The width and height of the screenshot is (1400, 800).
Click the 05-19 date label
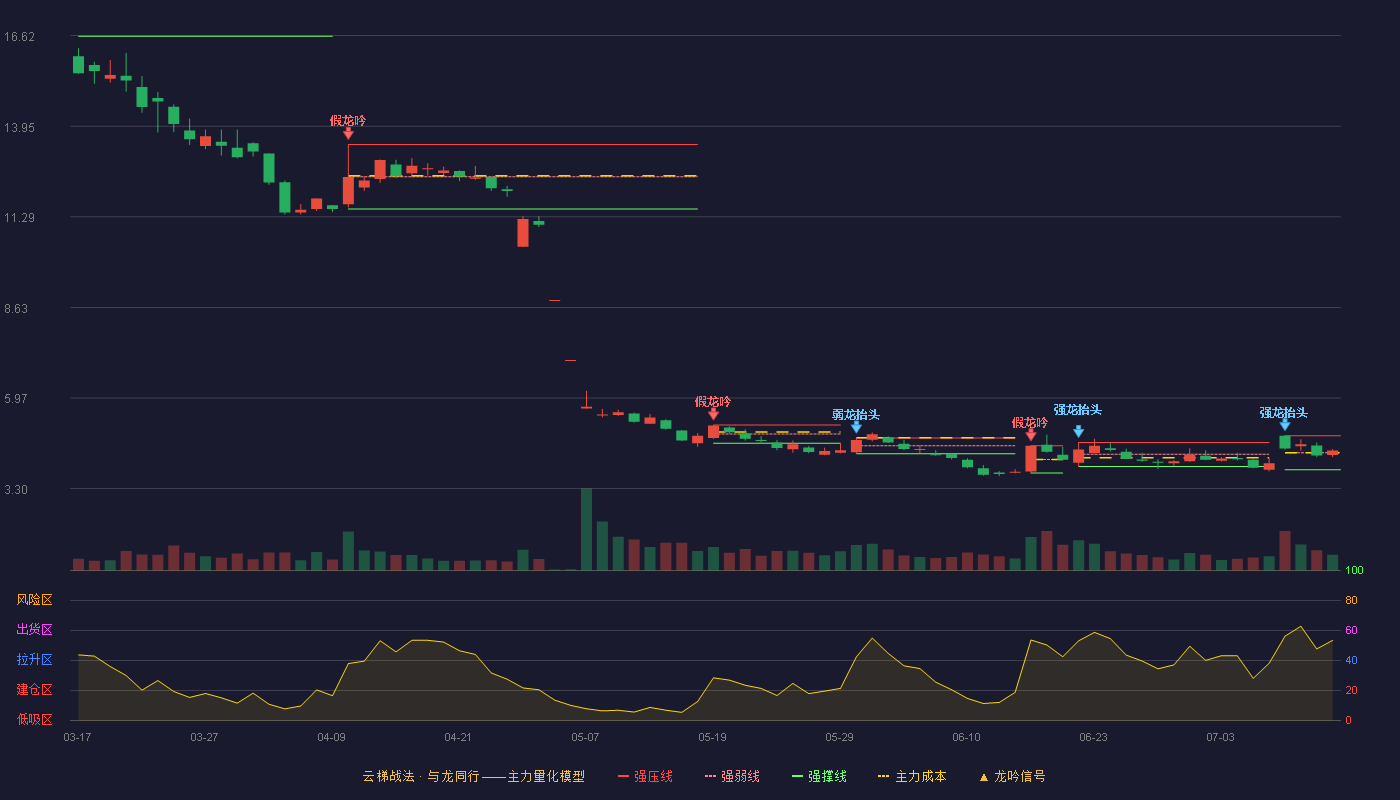pyautogui.click(x=712, y=737)
